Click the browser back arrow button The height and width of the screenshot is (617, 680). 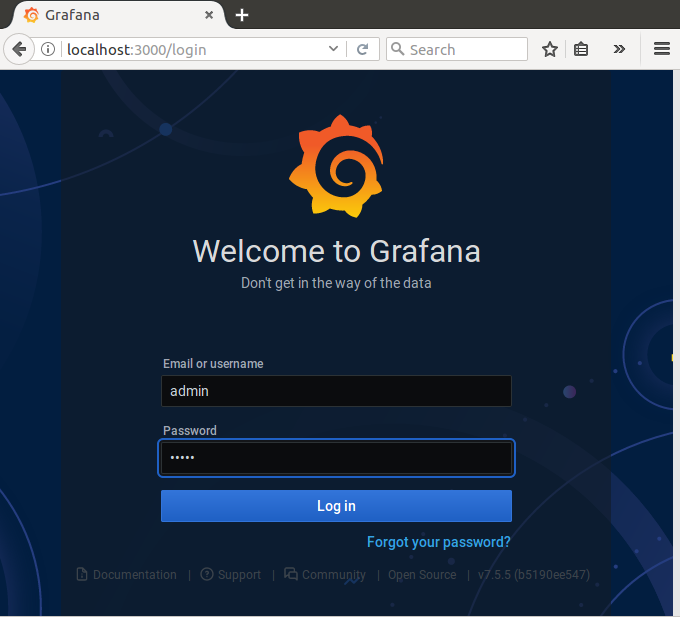(19, 49)
